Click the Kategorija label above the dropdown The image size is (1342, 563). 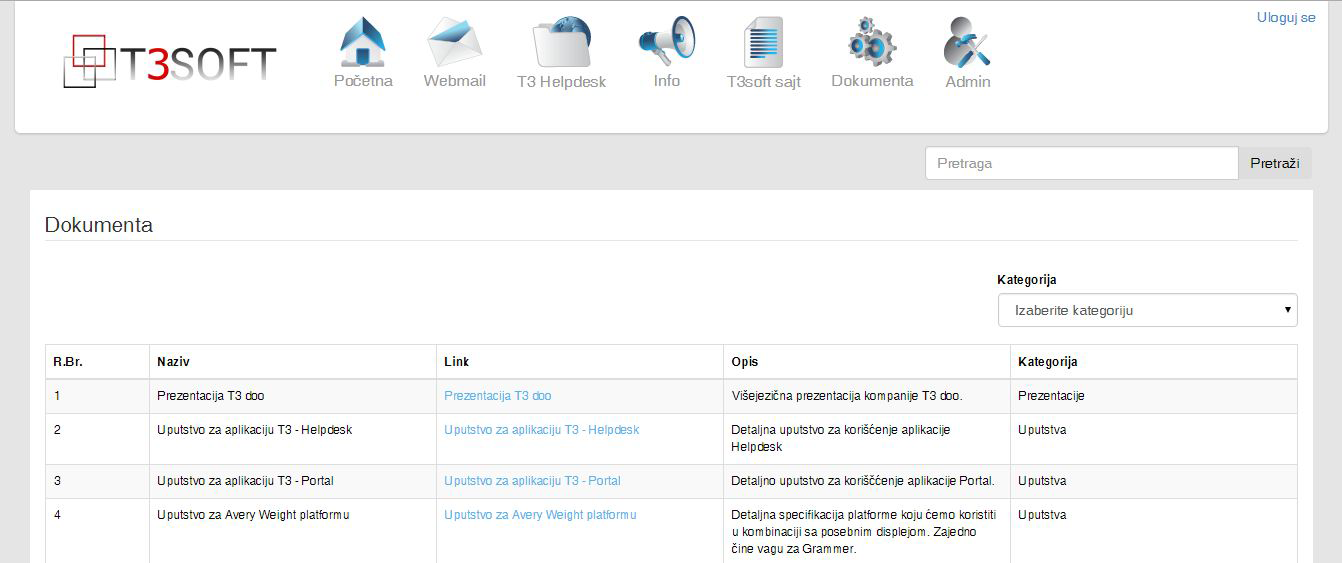1027,280
